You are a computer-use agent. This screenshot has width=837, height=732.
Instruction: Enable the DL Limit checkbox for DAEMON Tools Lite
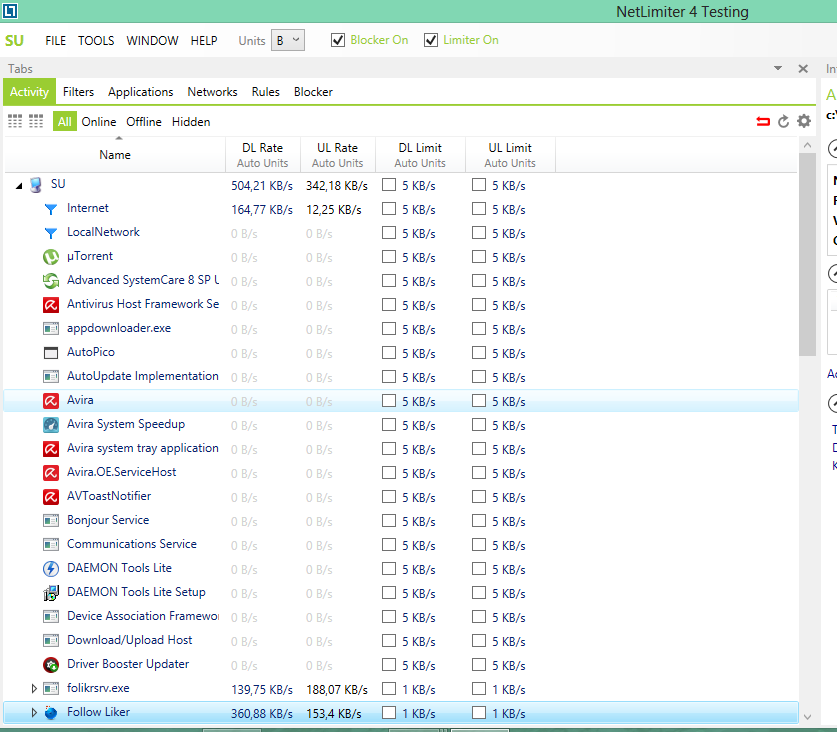pos(389,569)
